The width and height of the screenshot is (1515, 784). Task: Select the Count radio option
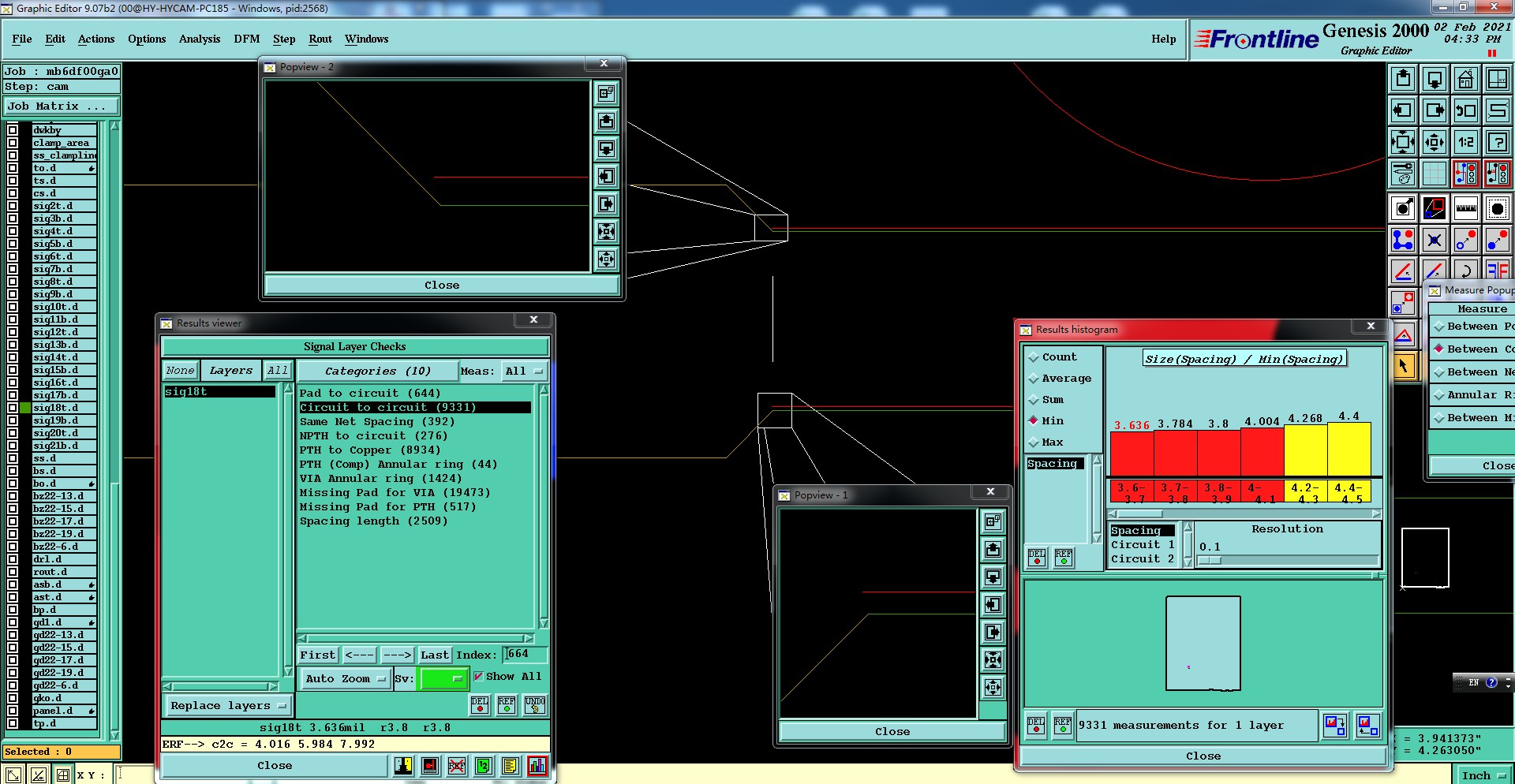[x=1034, y=357]
